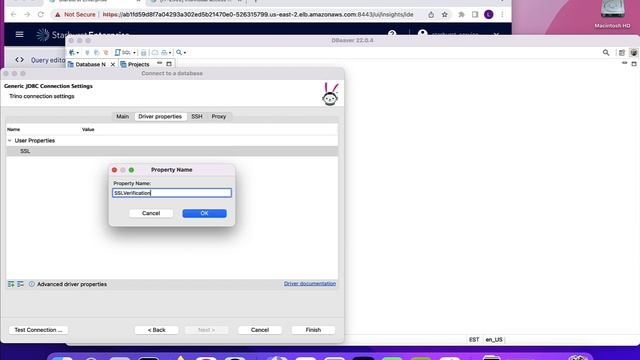
Task: Open the SSH tab
Action: 197,116
